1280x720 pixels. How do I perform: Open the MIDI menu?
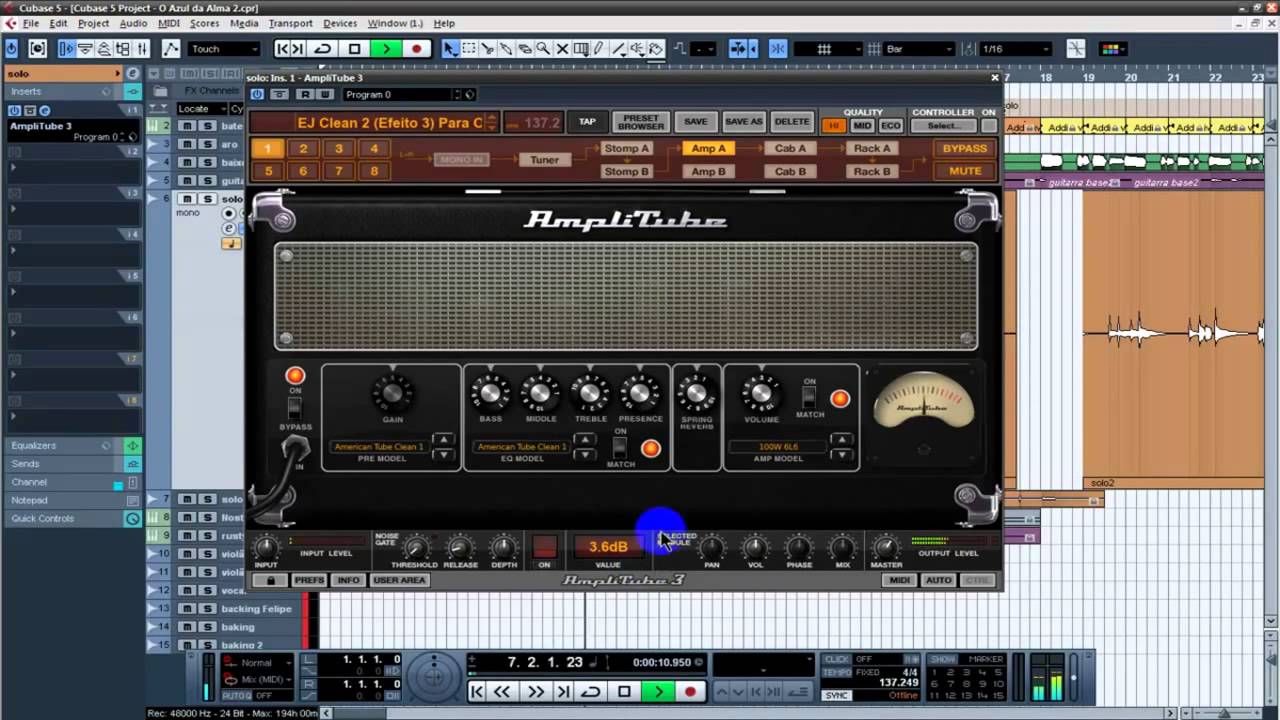tap(169, 23)
